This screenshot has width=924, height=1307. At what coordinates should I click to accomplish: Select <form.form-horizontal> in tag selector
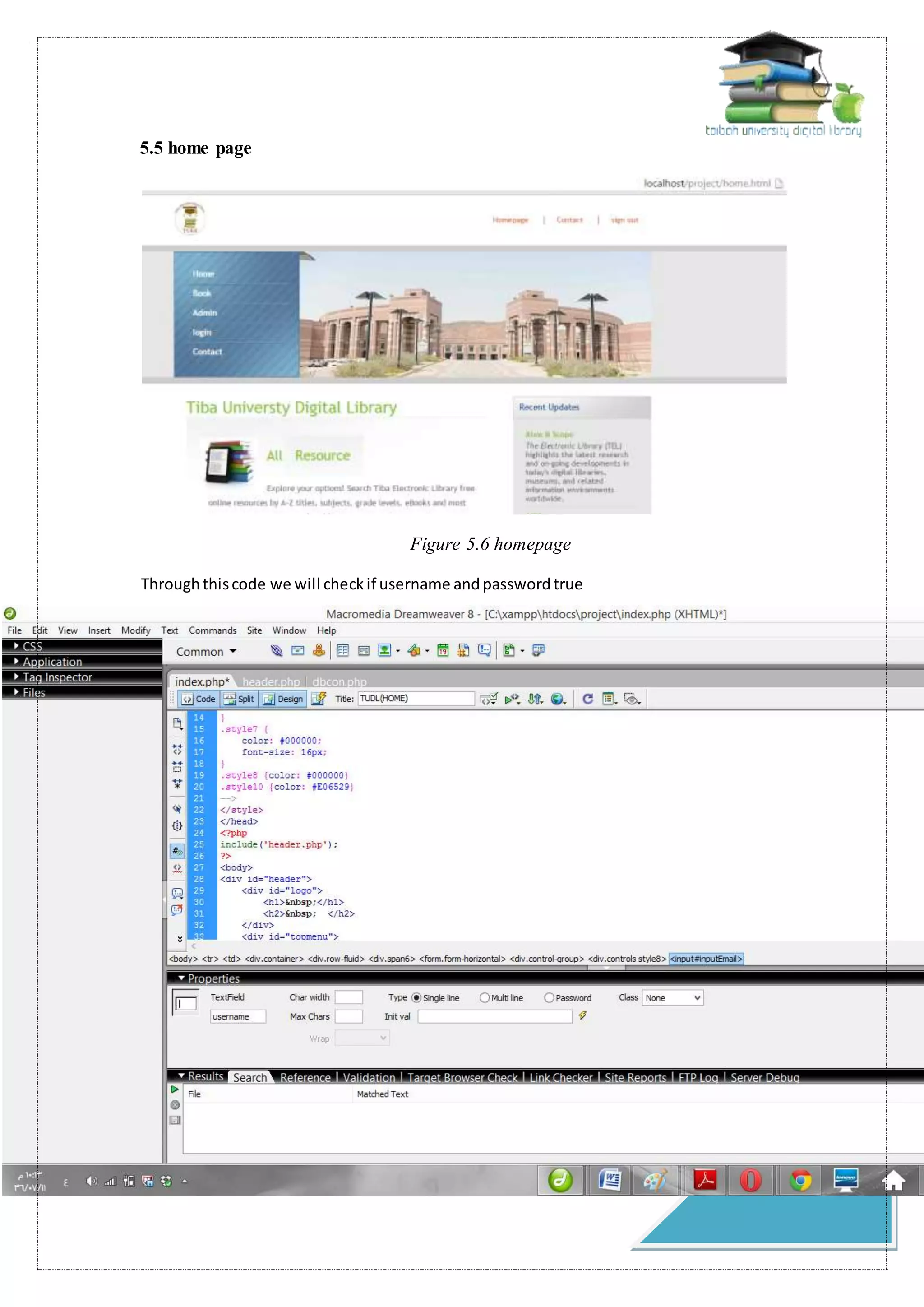click(462, 959)
